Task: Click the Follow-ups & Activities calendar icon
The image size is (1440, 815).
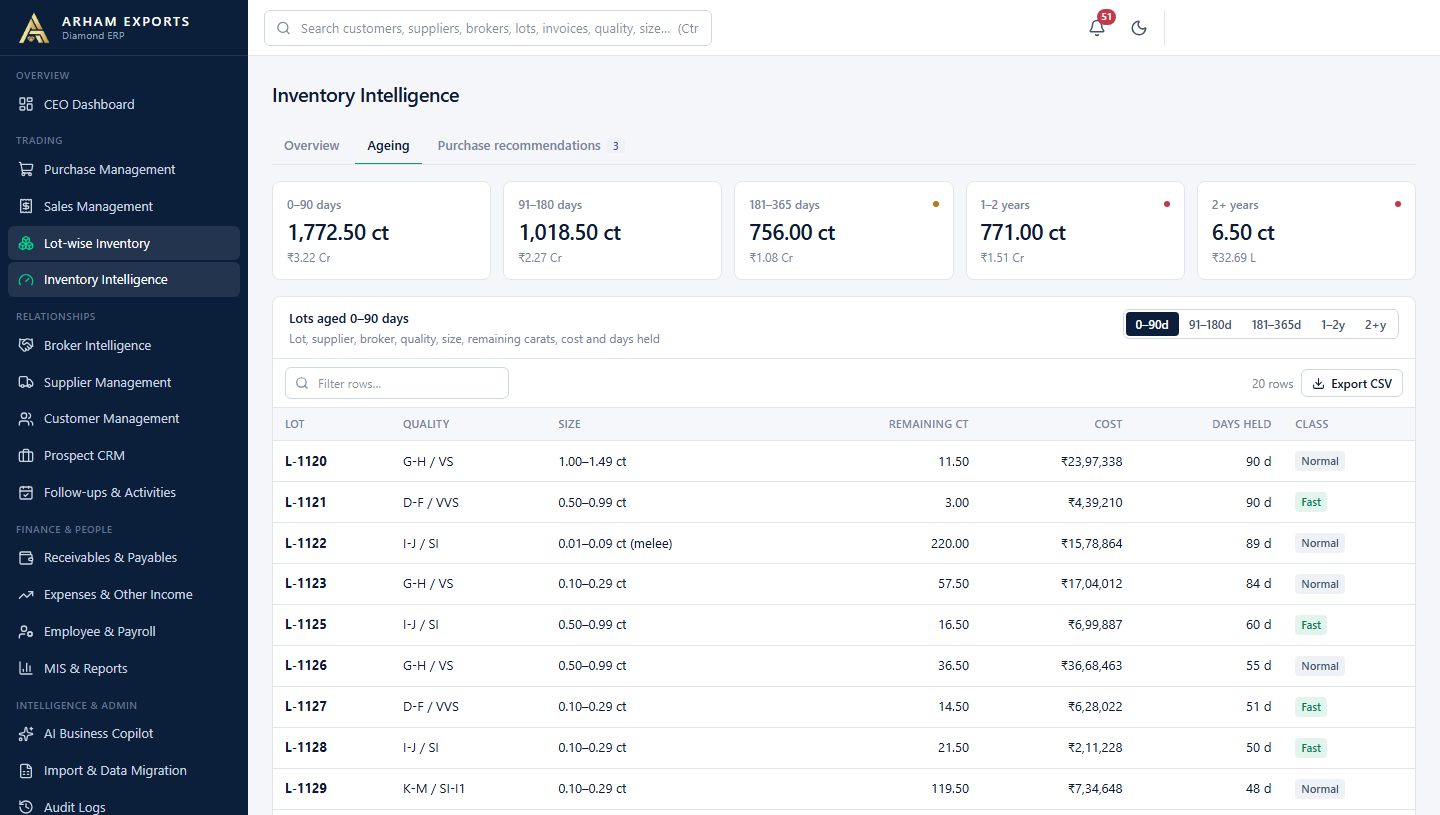Action: [26, 493]
